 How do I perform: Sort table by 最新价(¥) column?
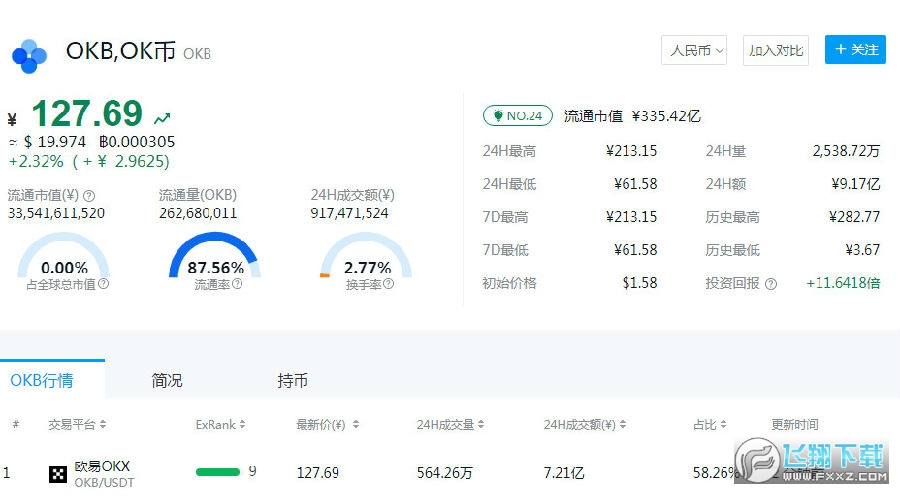tap(329, 425)
